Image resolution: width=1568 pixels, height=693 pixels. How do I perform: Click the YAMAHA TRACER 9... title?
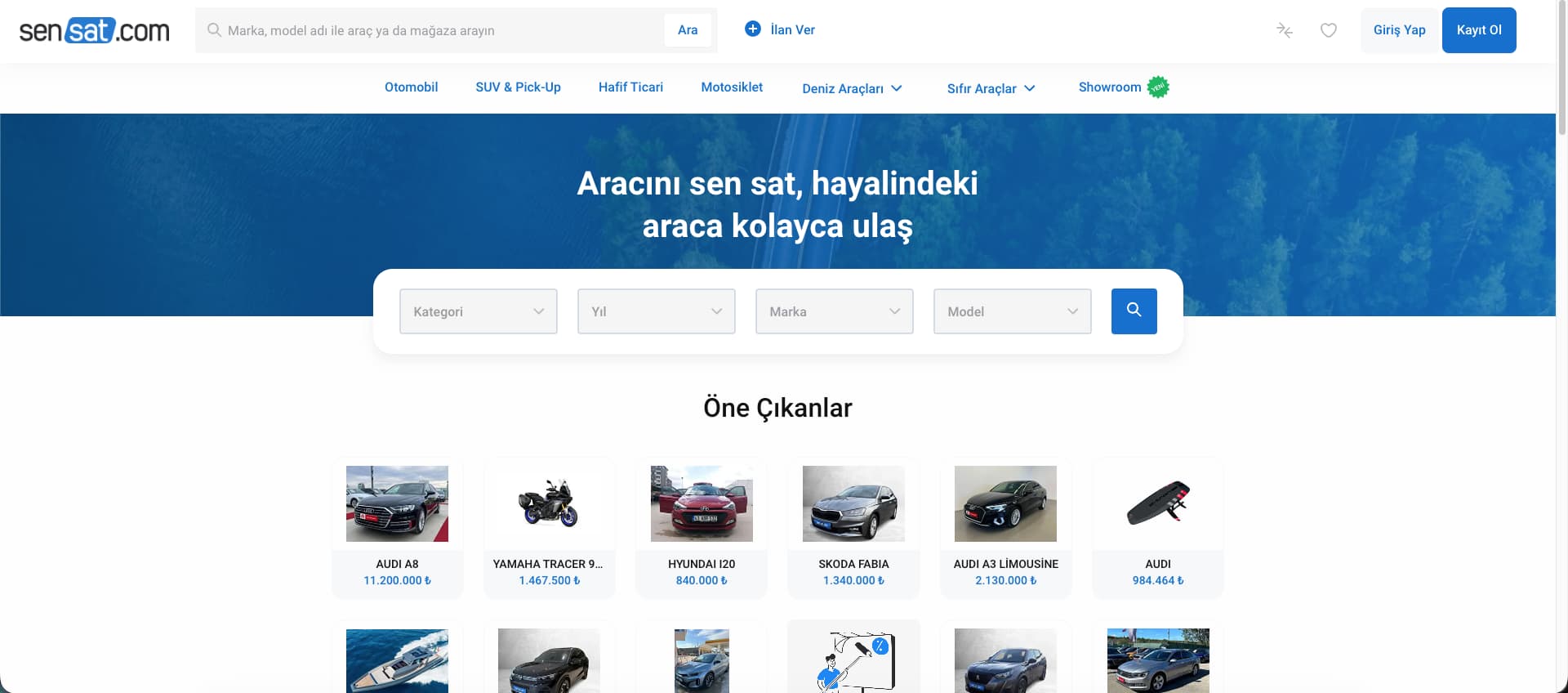coord(548,564)
